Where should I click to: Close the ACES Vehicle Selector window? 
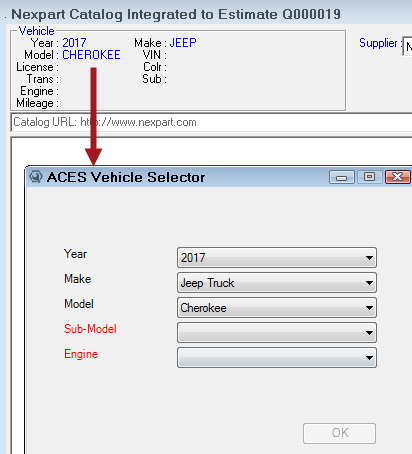click(398, 177)
